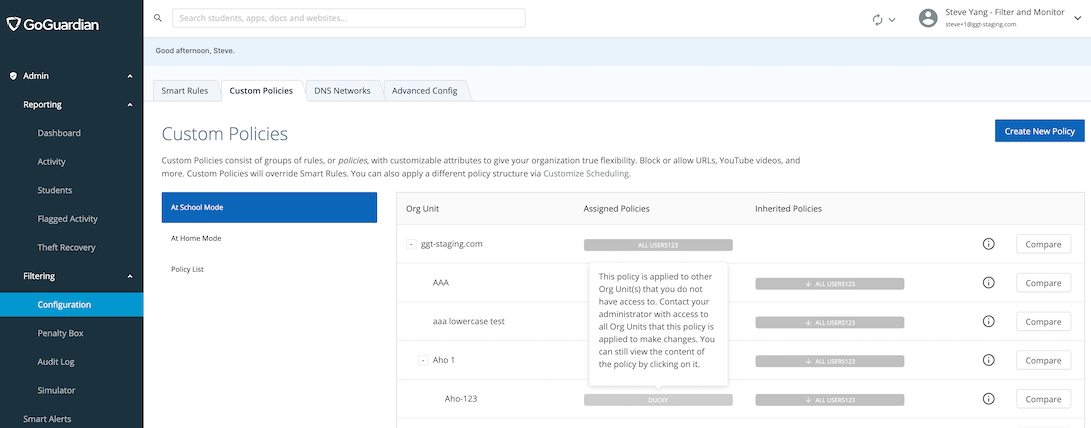Open the info icon for AAA row
The image size is (1091, 428).
988,283
